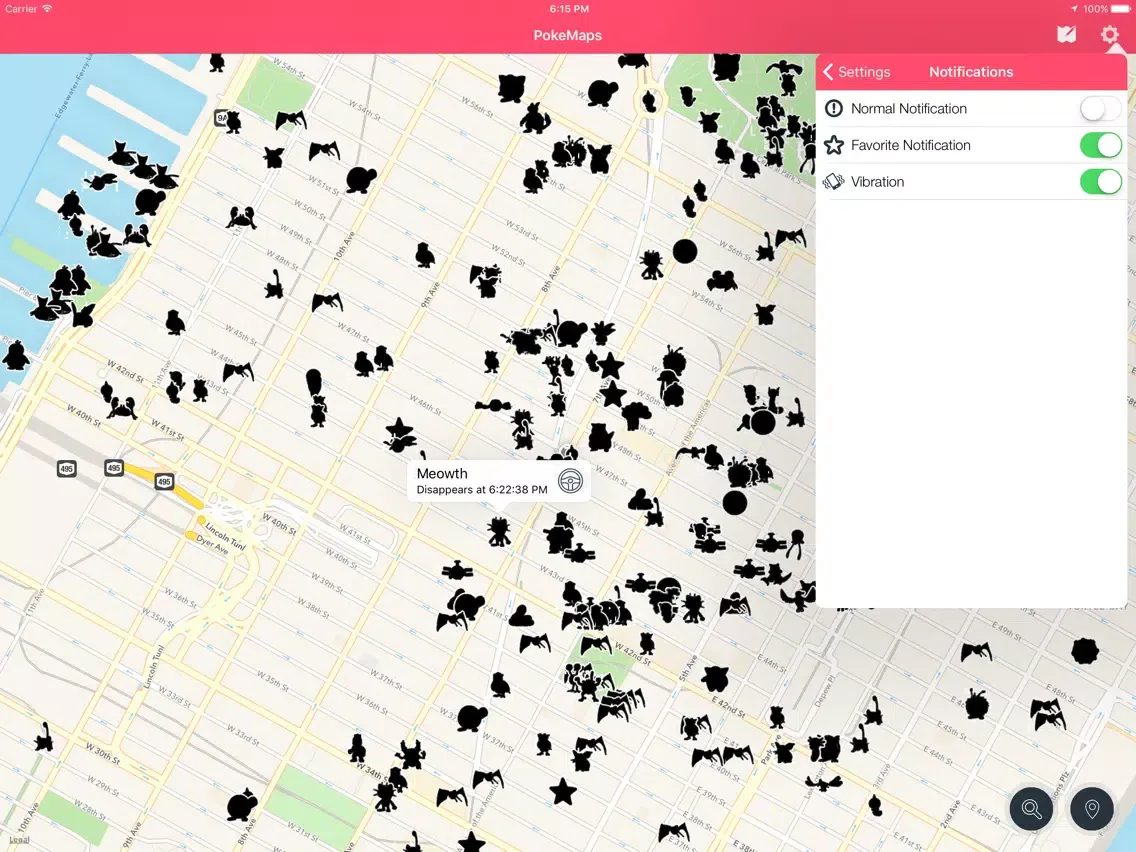Tap the phone vibration icon

[834, 182]
